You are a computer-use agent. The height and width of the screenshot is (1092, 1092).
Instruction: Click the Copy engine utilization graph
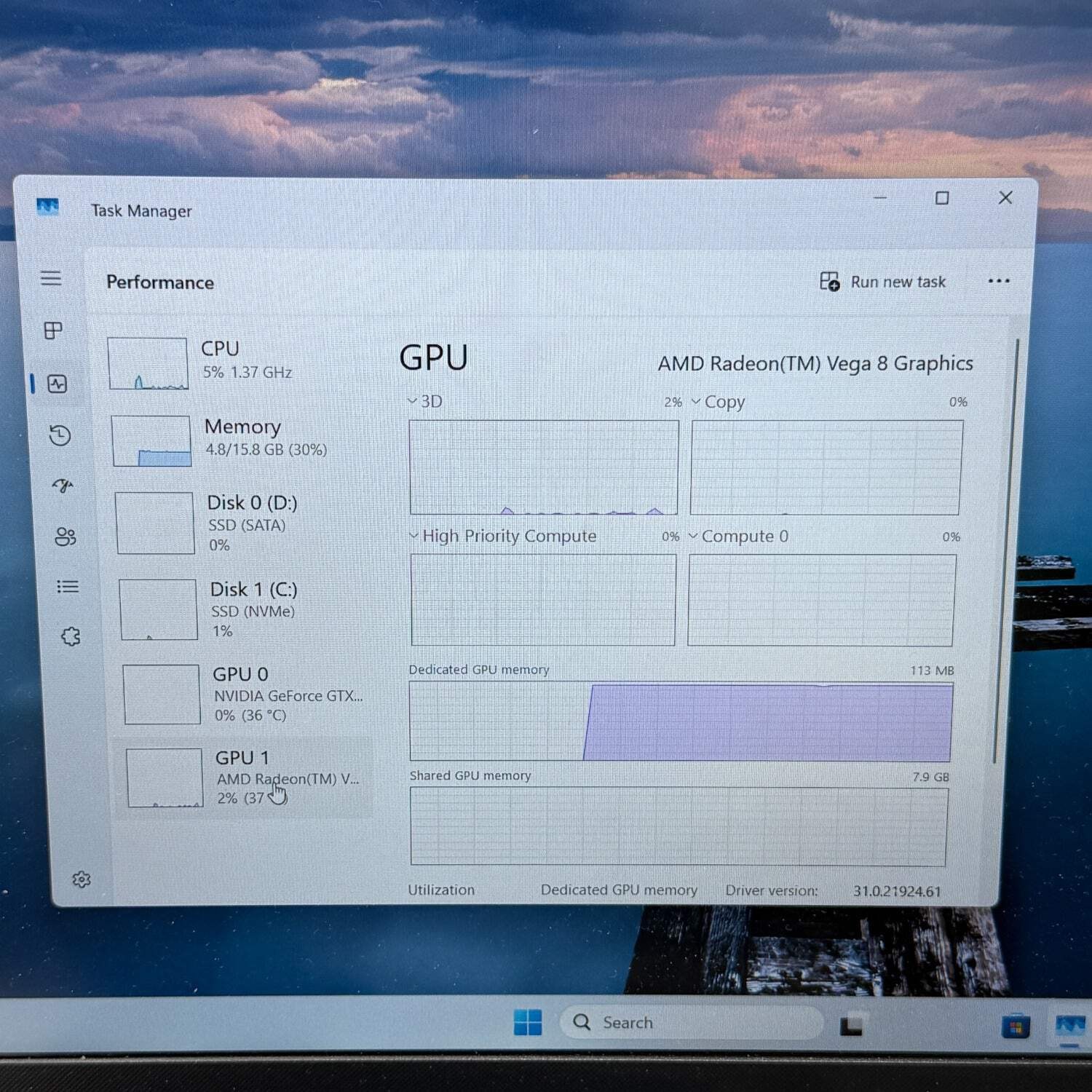click(x=826, y=467)
